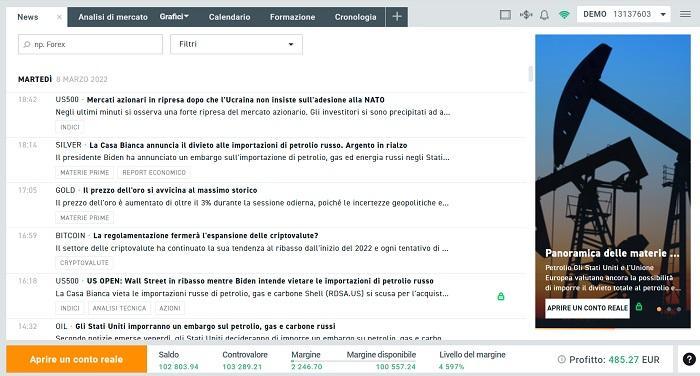
Task: Open US OPEN Wall Street in ribasso article
Action: 260,281
